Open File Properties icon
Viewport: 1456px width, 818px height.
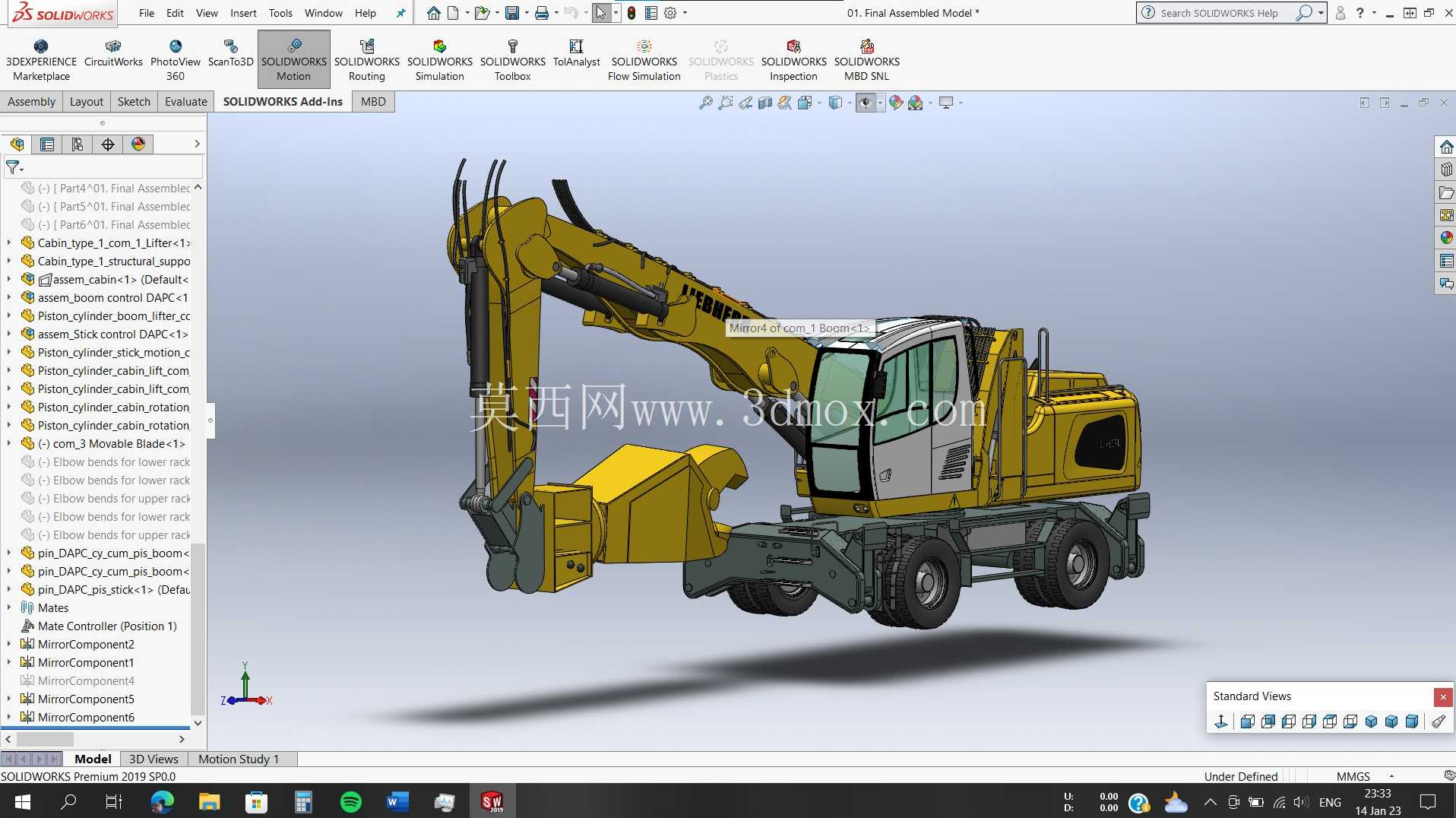(x=651, y=13)
